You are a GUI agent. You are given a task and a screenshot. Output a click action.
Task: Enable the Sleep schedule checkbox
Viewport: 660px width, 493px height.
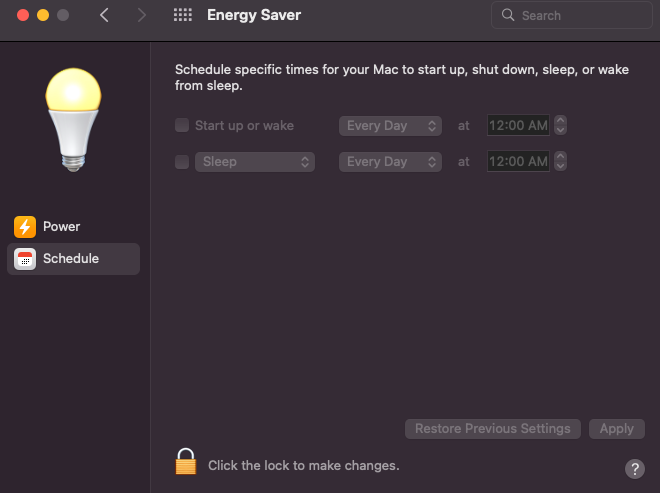[x=182, y=161]
